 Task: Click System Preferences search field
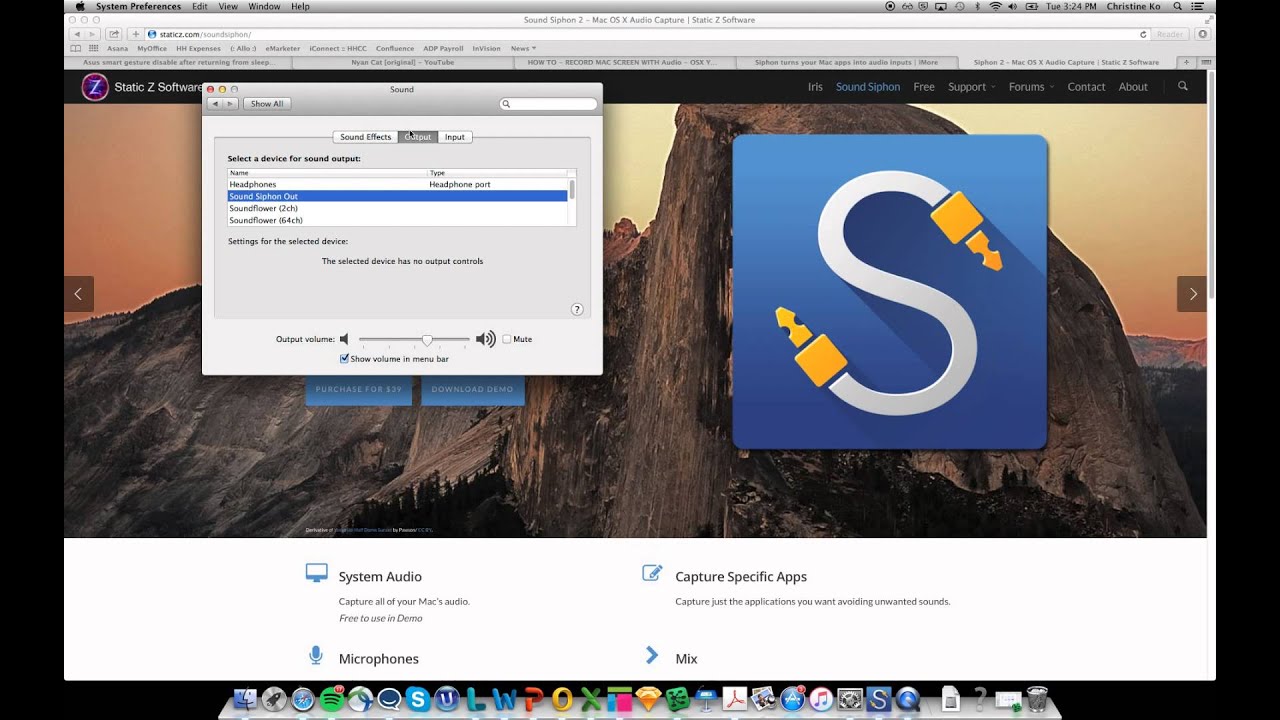point(548,104)
